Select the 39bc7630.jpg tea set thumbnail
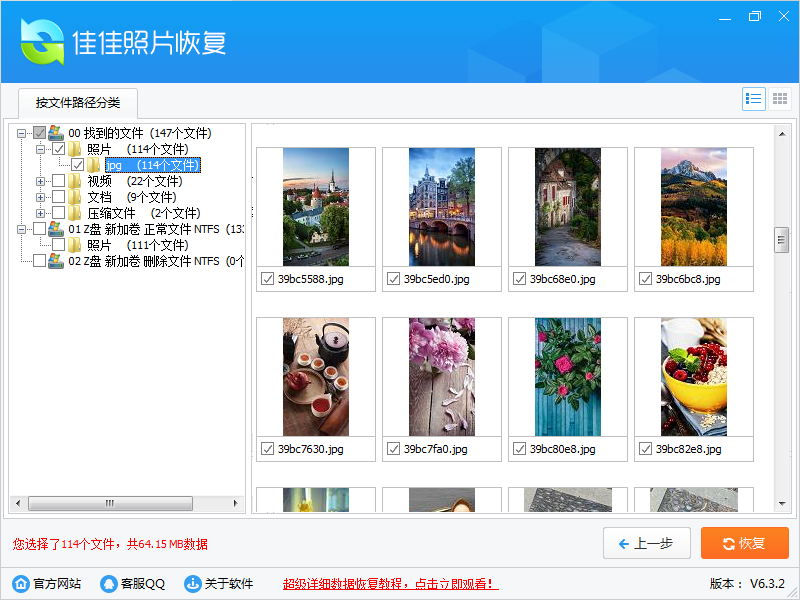The image size is (800, 600). coord(316,377)
